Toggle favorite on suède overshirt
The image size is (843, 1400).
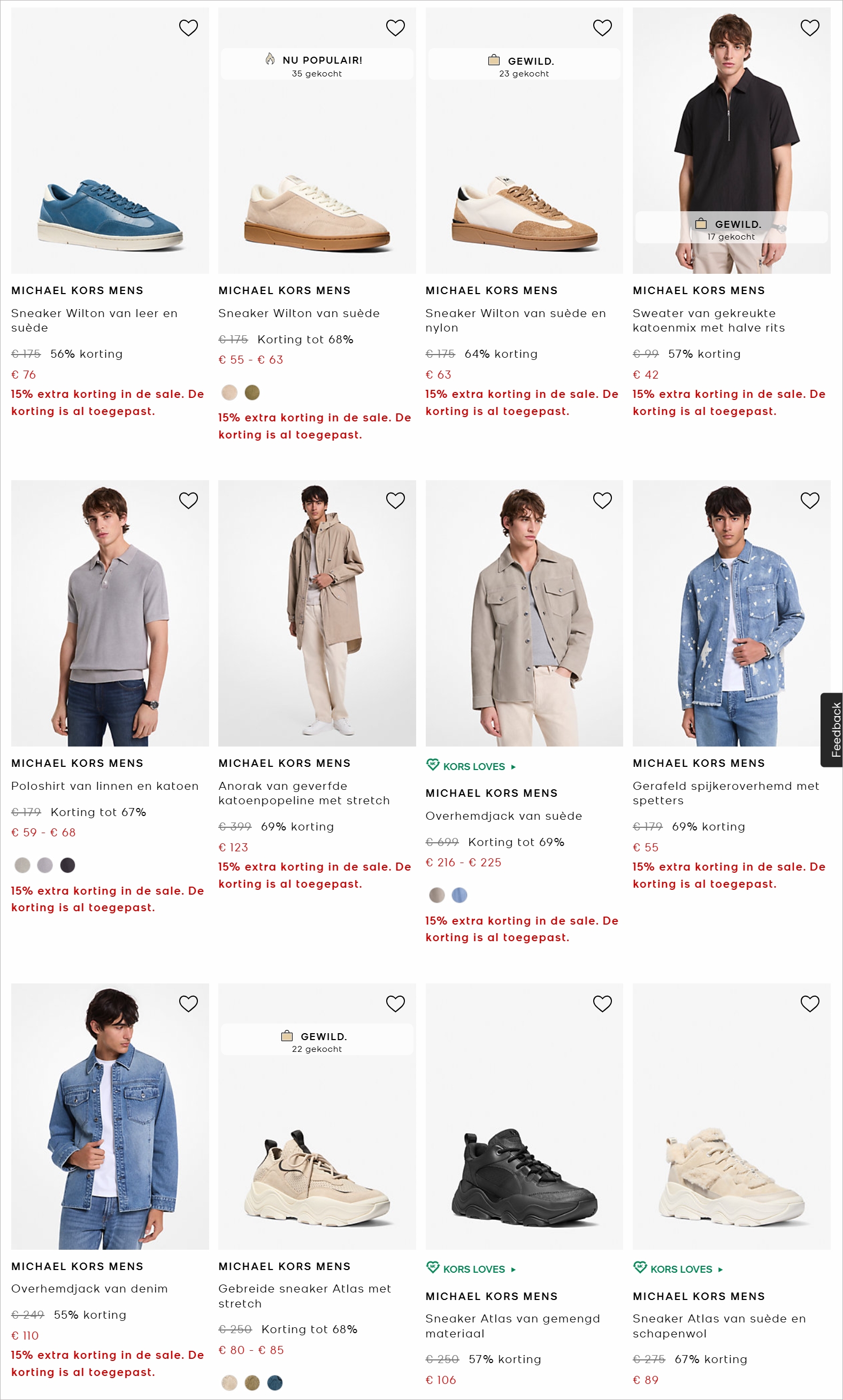[602, 500]
